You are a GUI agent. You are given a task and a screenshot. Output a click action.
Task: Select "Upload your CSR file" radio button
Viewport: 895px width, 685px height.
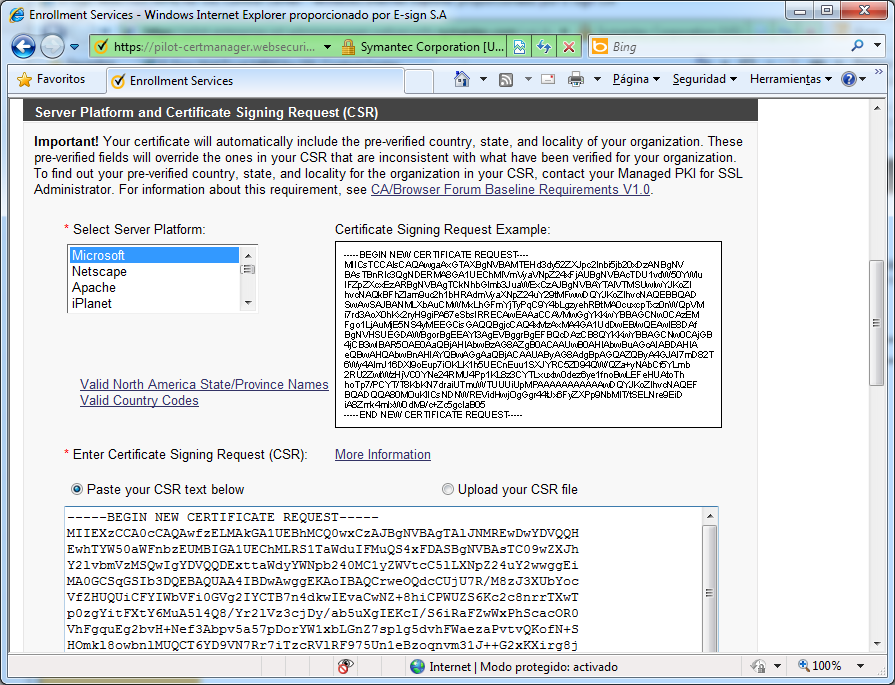pyautogui.click(x=448, y=490)
